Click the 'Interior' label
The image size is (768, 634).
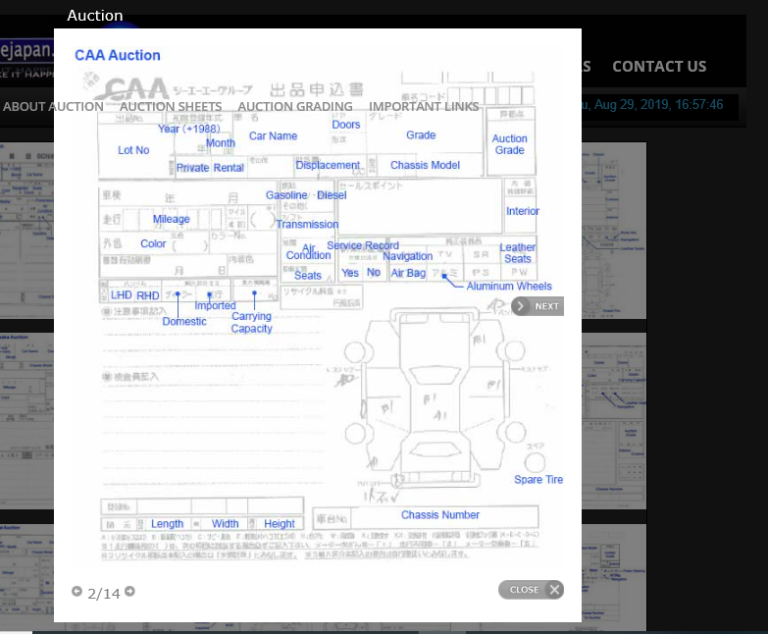(x=522, y=211)
